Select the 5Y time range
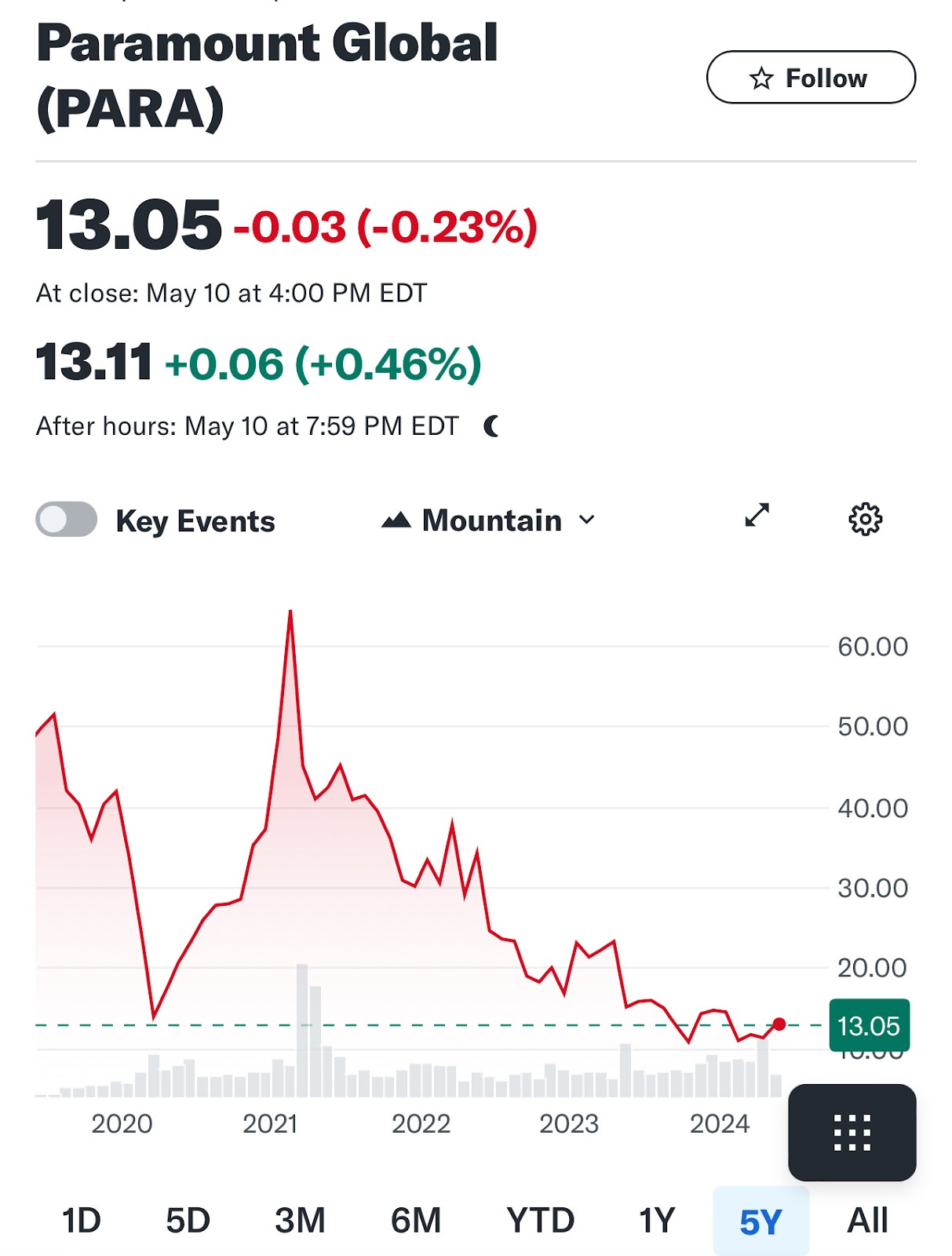The width and height of the screenshot is (952, 1256). coord(761,1221)
